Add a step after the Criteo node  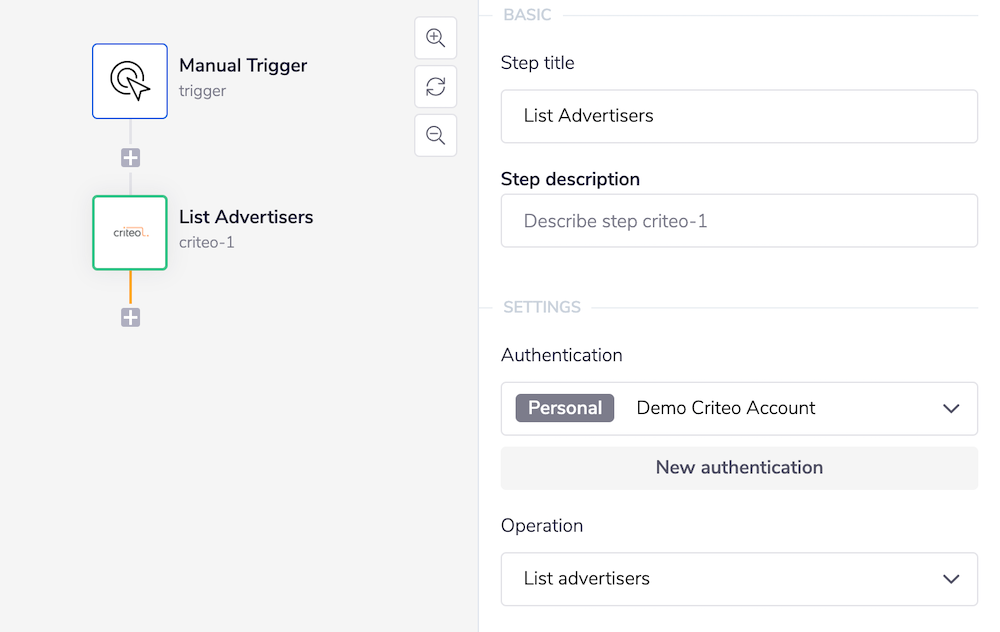coord(129,317)
